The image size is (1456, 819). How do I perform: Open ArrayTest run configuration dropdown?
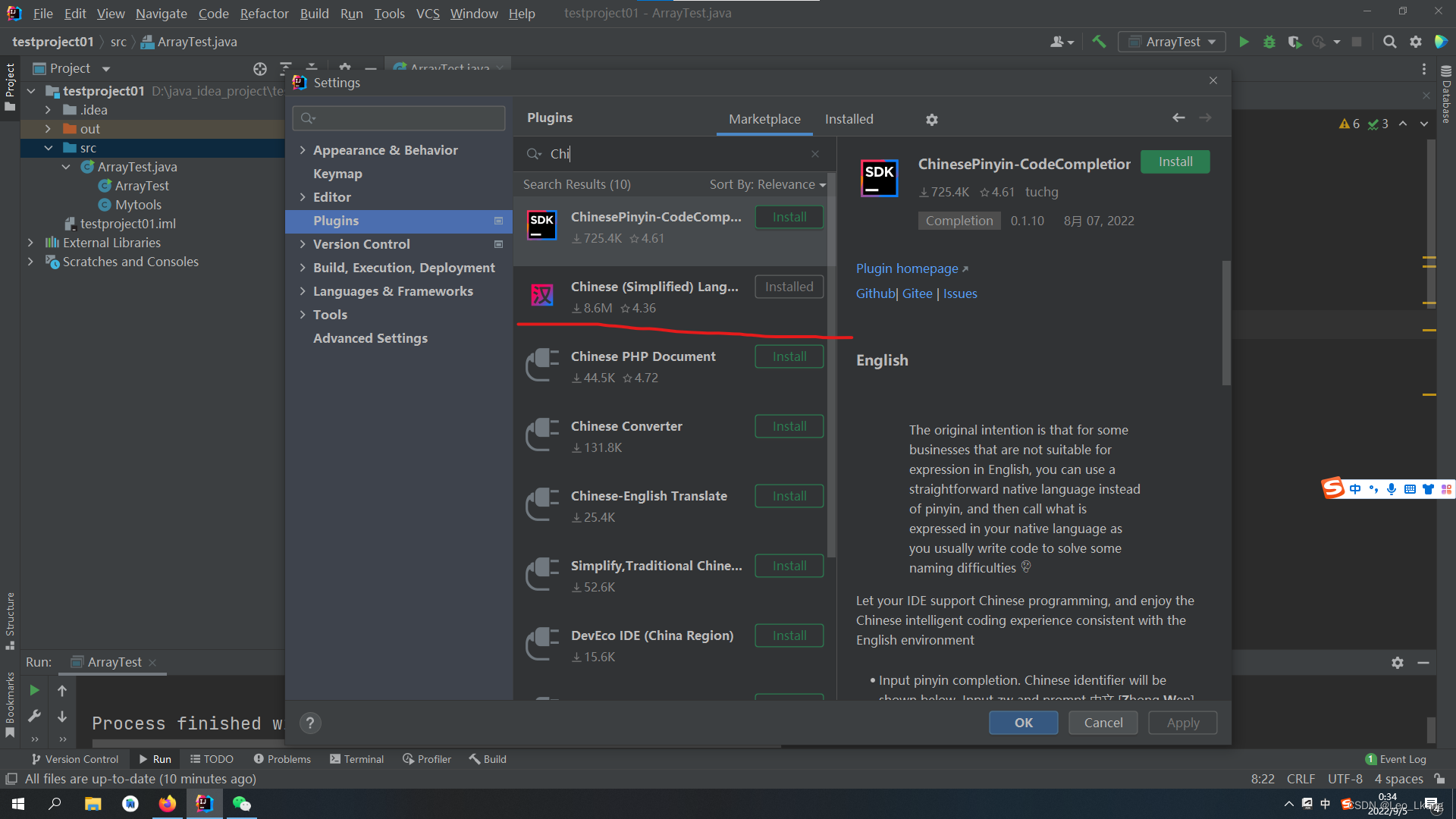(x=1171, y=42)
